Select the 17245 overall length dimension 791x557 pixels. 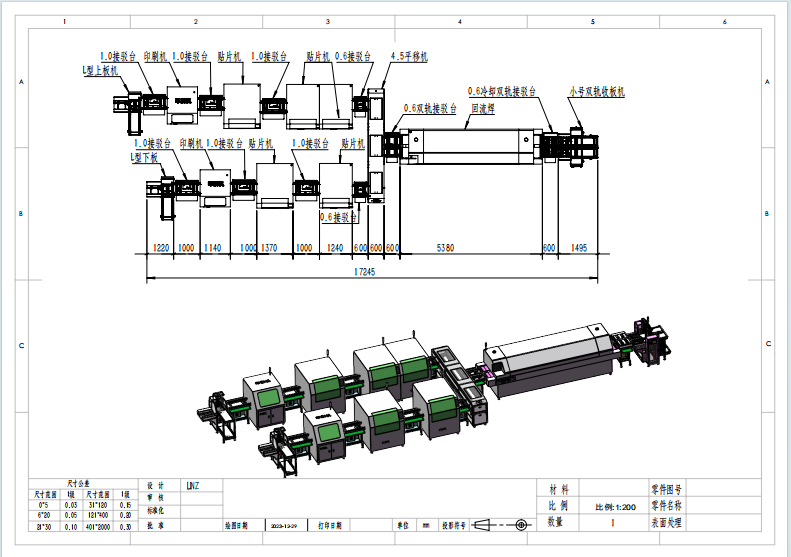(364, 271)
